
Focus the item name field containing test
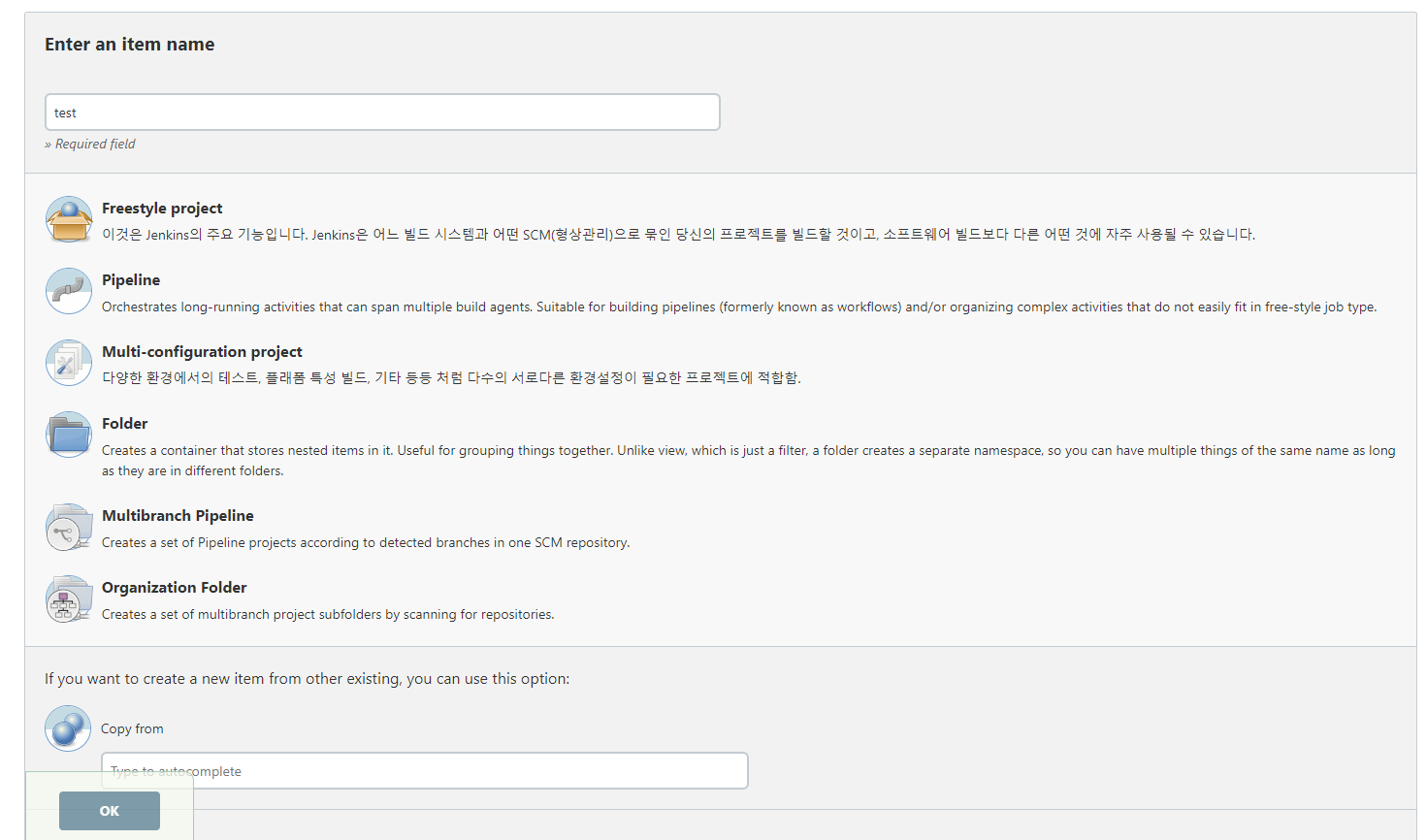click(x=382, y=113)
